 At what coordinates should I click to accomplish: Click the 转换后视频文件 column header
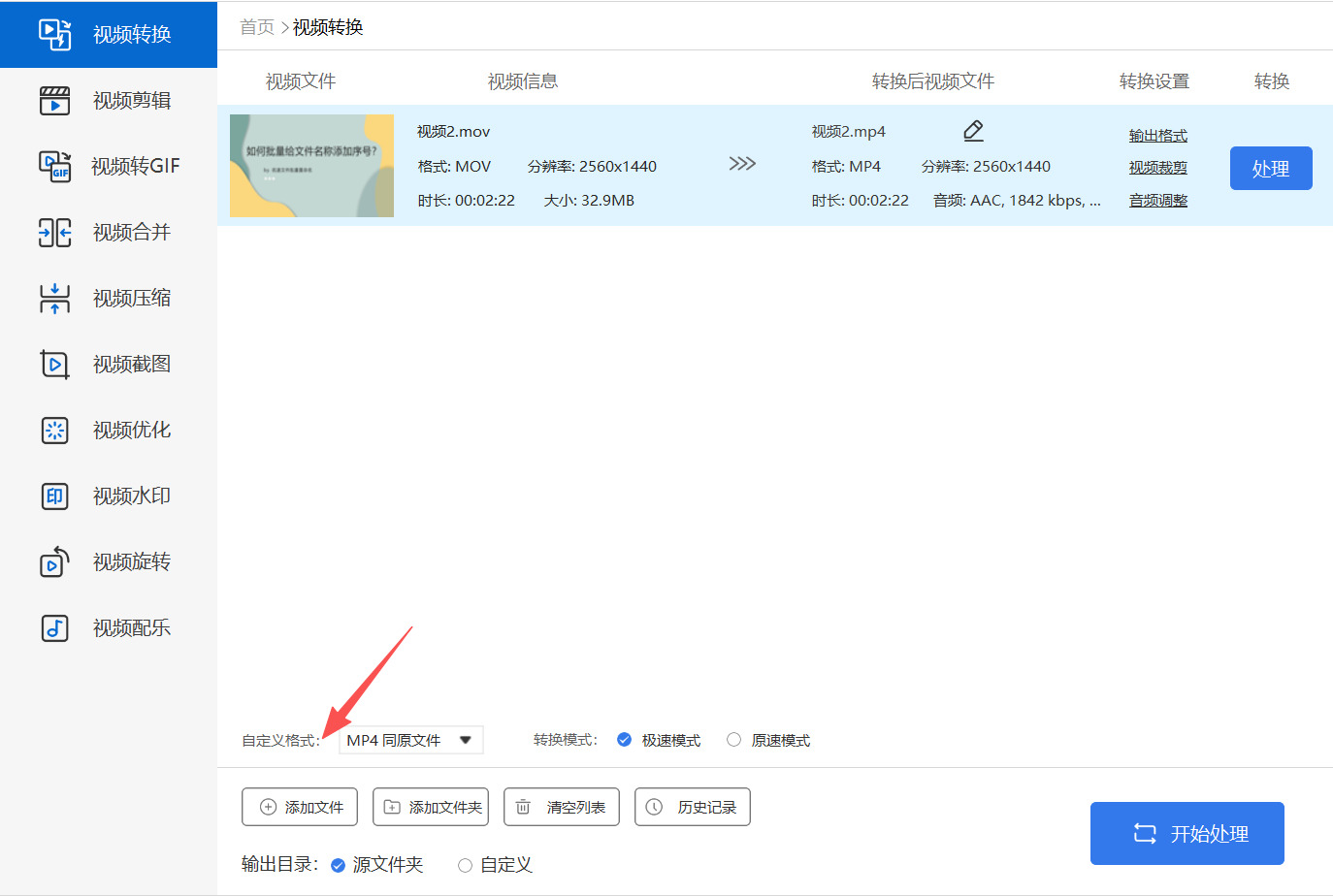coord(933,81)
